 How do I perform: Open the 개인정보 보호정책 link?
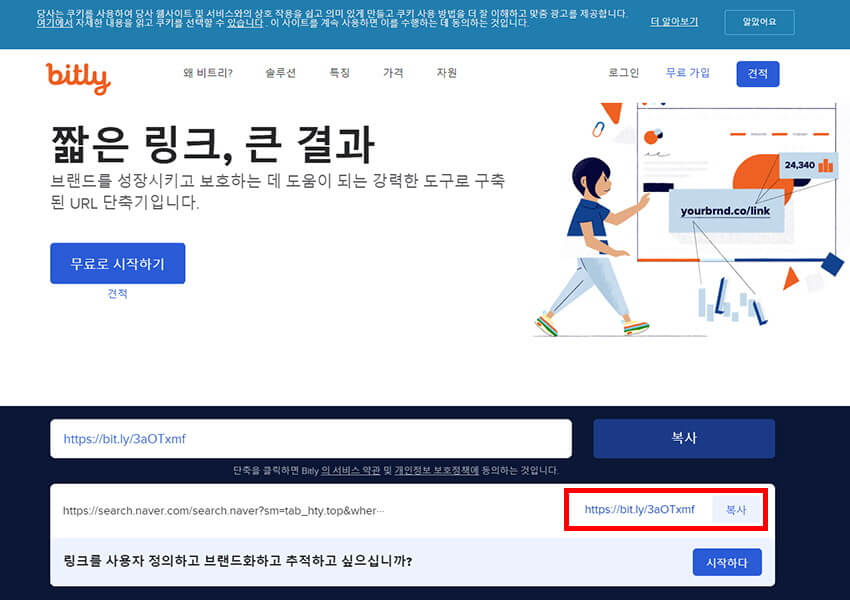pyautogui.click(x=436, y=470)
